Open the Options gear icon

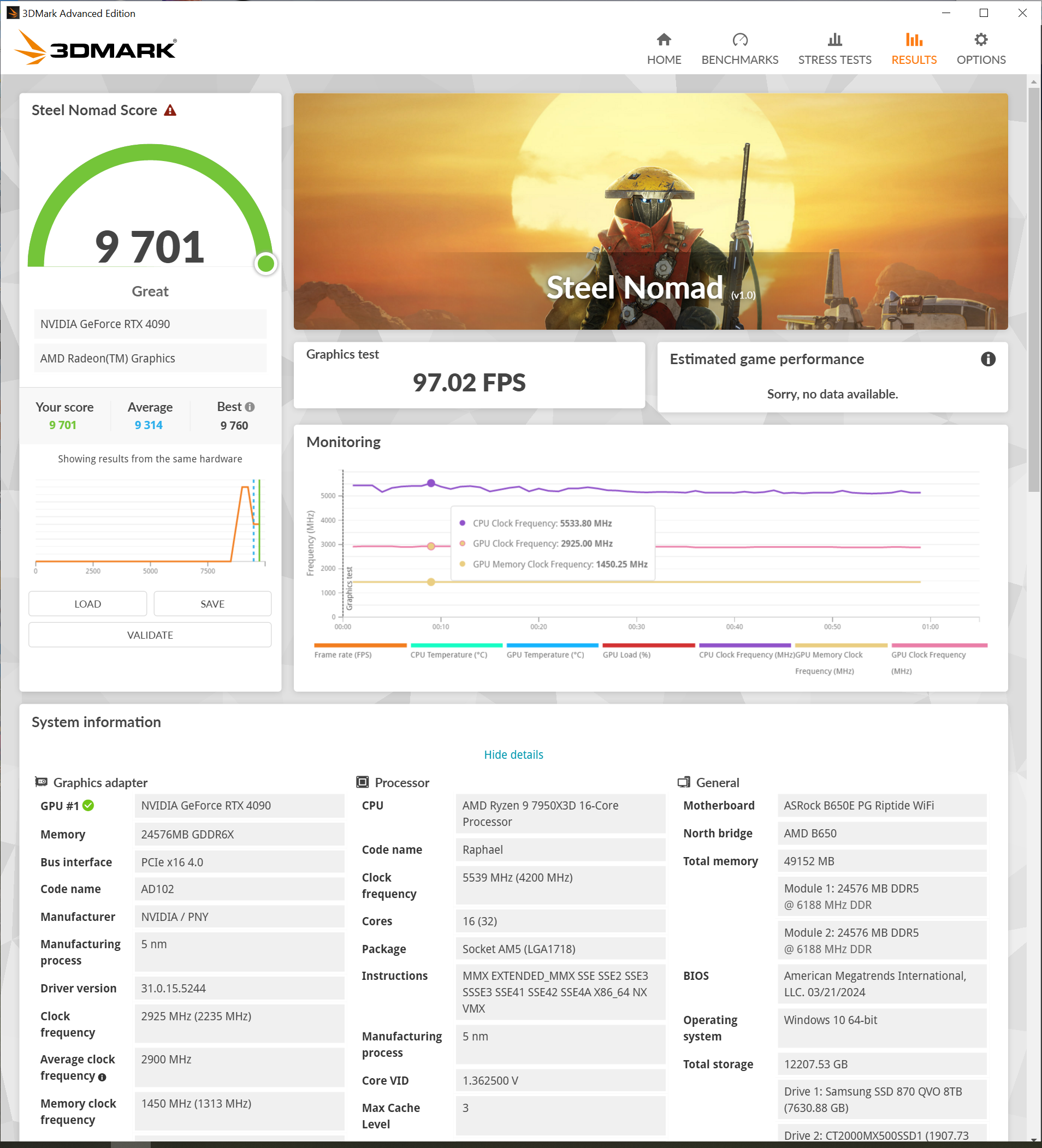tap(980, 39)
